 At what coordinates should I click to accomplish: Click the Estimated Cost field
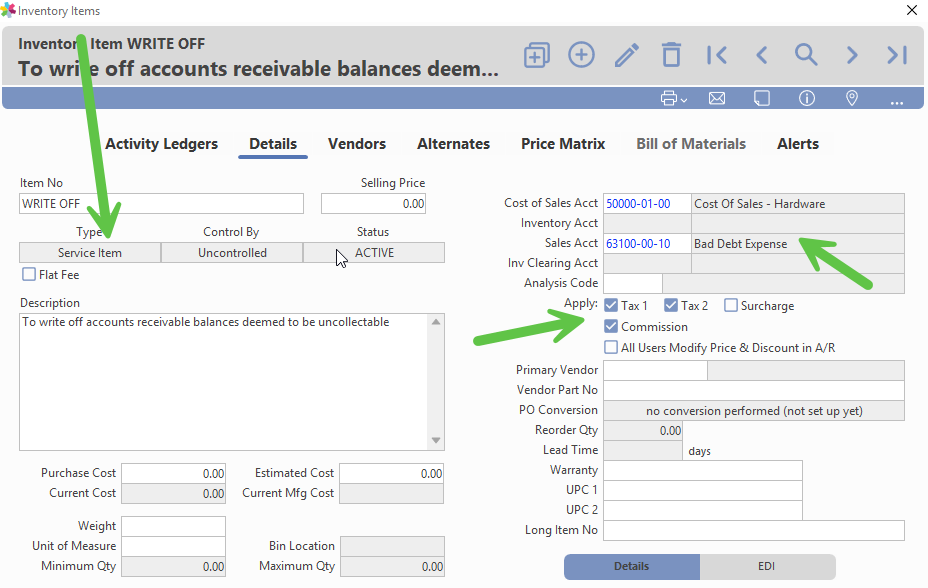(x=391, y=473)
